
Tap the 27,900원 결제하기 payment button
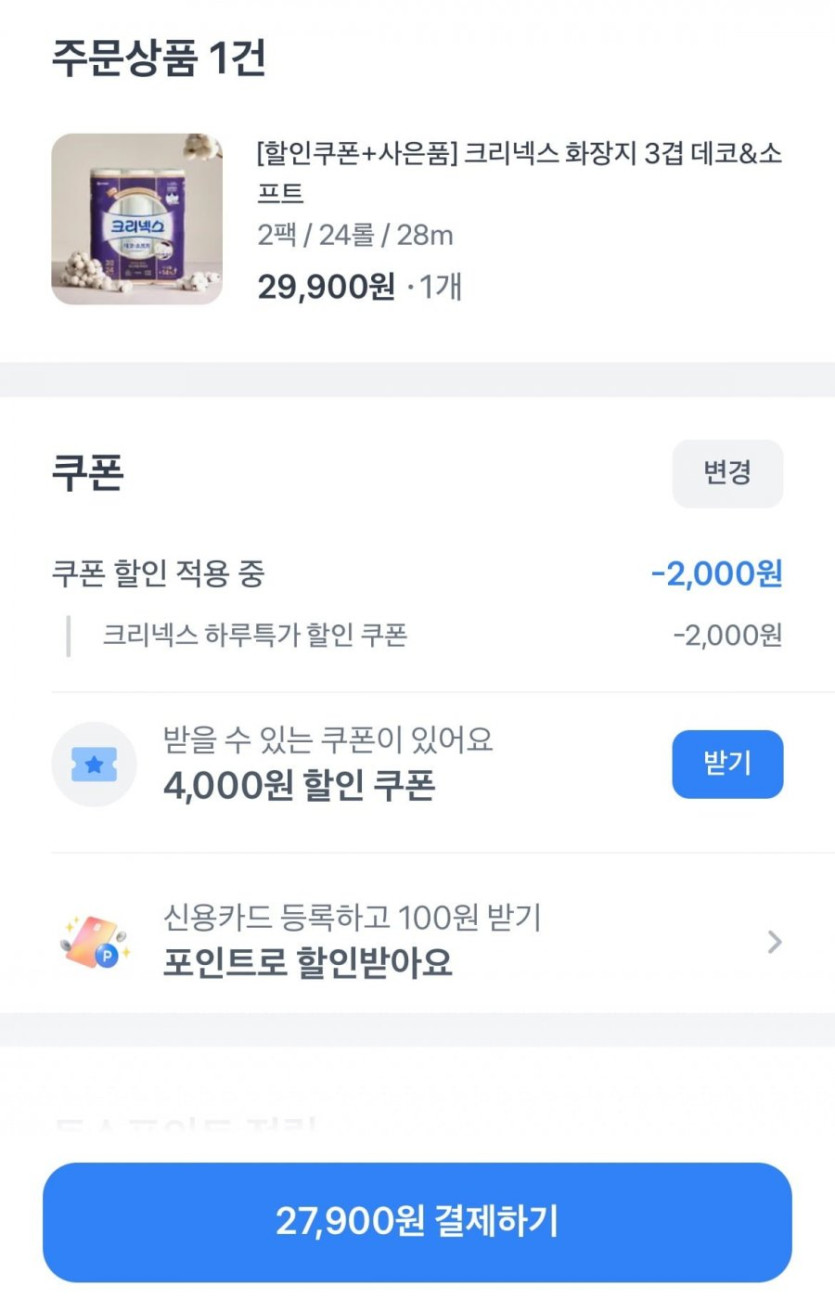click(417, 1222)
